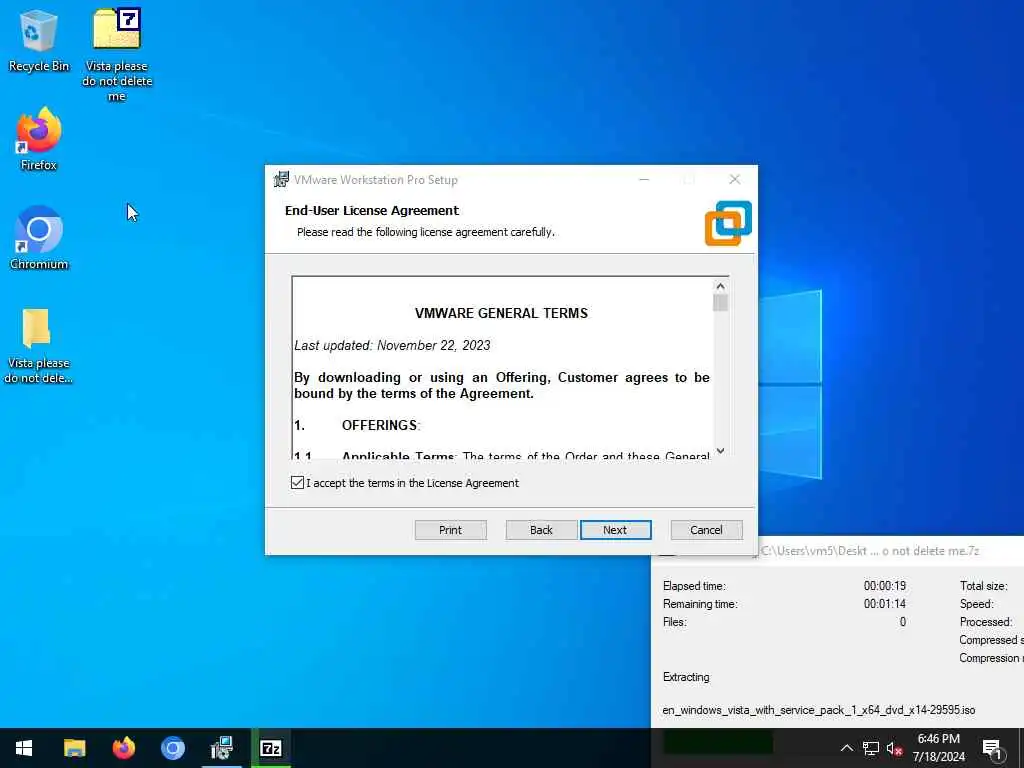Launch Firefox from the taskbar
This screenshot has width=1024, height=768.
point(123,748)
